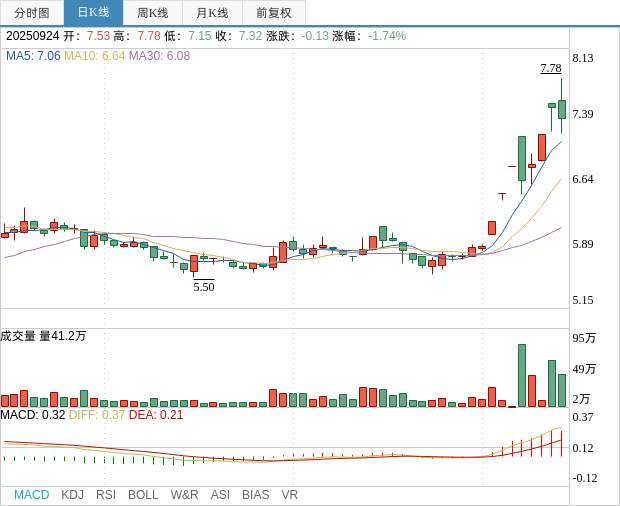The height and width of the screenshot is (506, 620).
Task: Click the 7.78 high price label
Action: pos(551,68)
